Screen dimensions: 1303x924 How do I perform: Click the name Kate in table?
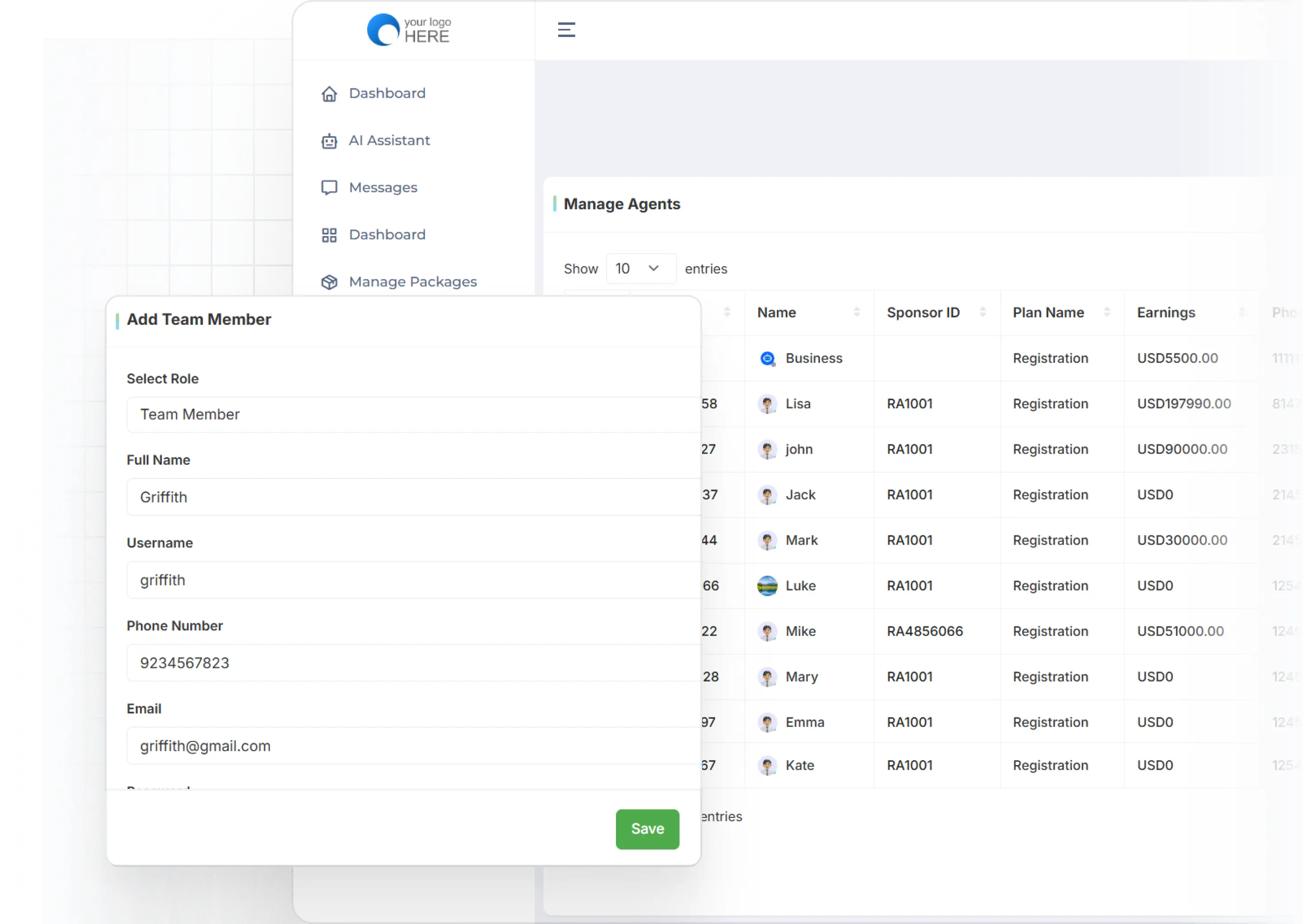(800, 766)
